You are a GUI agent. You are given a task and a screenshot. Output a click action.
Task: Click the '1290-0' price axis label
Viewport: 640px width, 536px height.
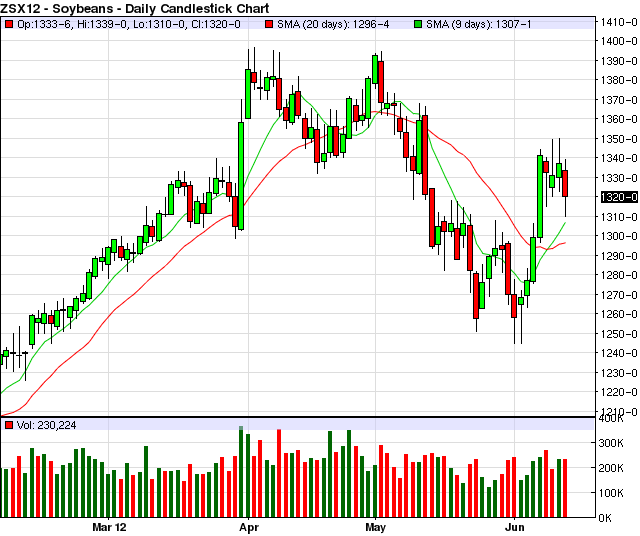619,256
